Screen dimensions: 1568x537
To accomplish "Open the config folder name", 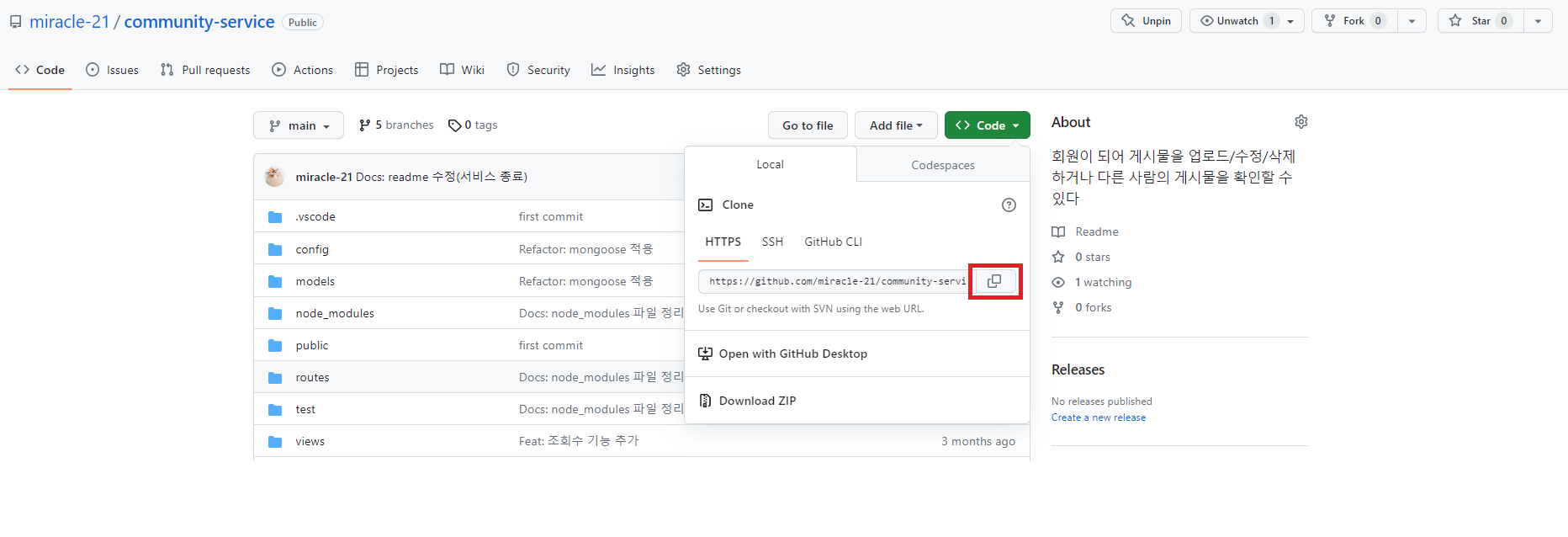I will [312, 249].
